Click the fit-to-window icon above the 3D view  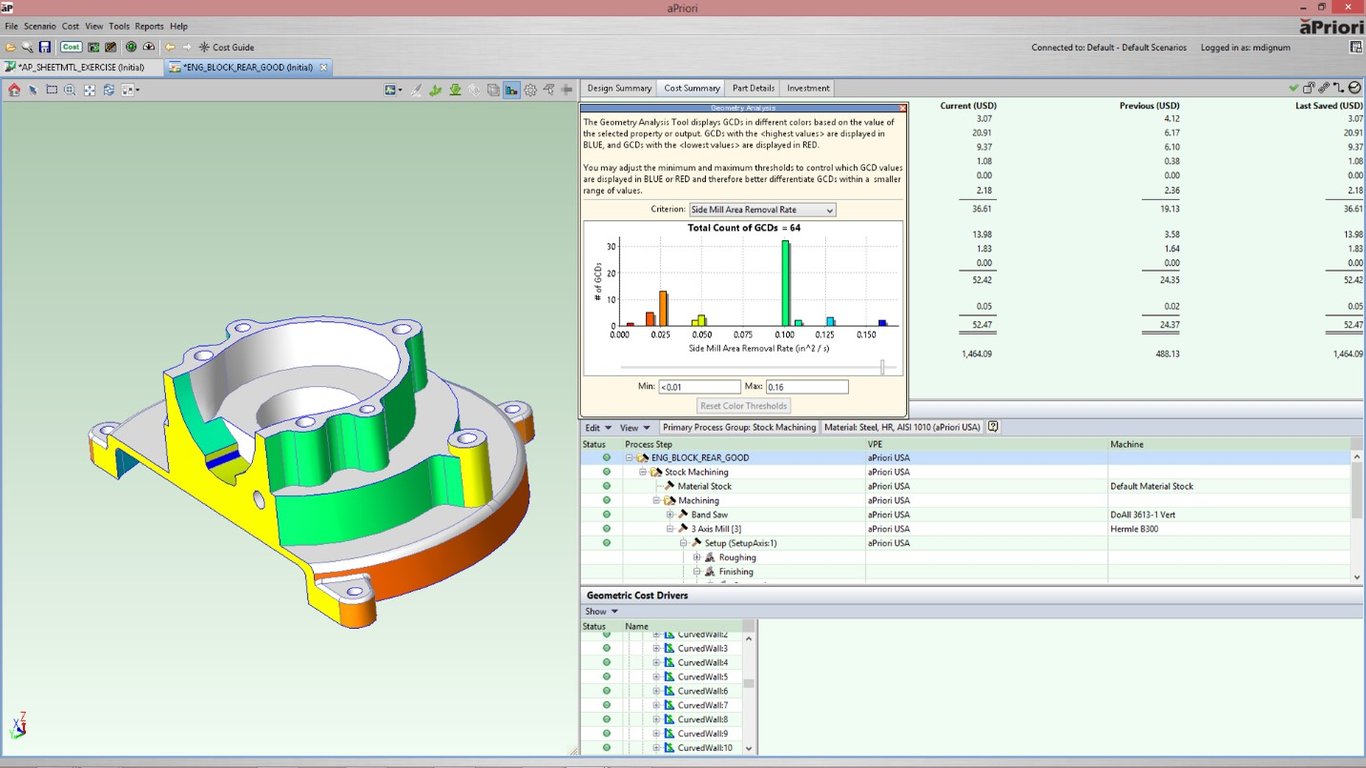click(89, 89)
